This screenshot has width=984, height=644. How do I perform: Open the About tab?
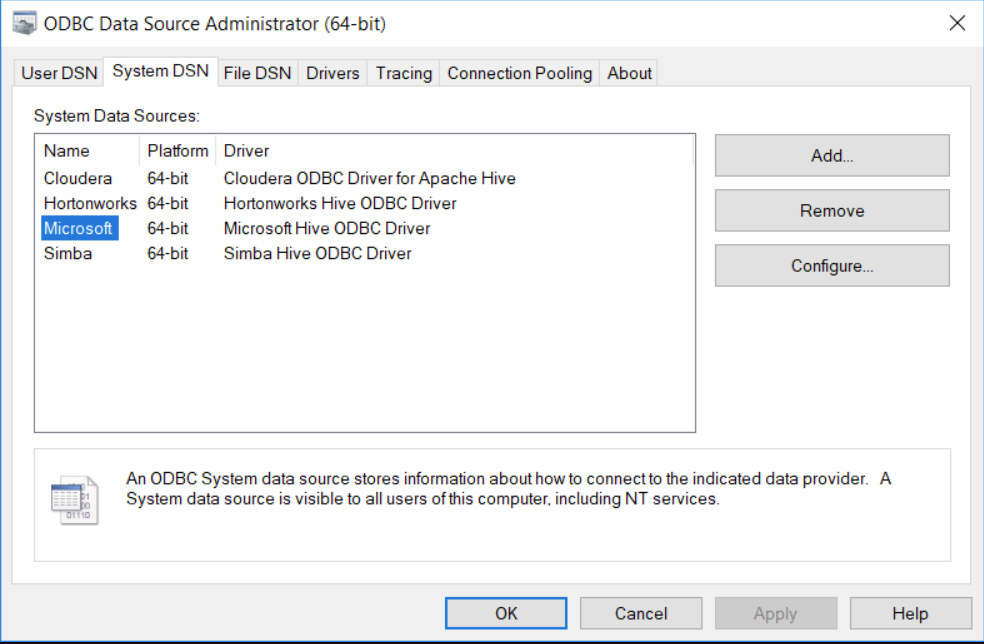(x=629, y=73)
